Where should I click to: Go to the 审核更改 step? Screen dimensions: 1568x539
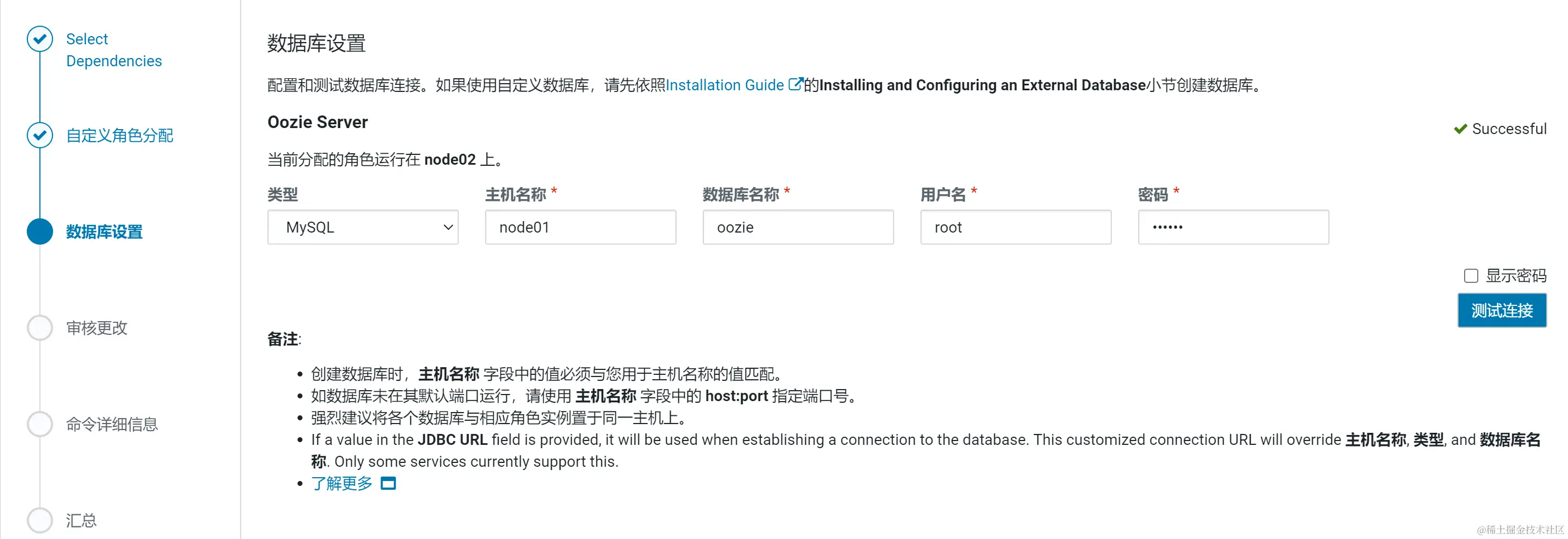click(x=96, y=328)
